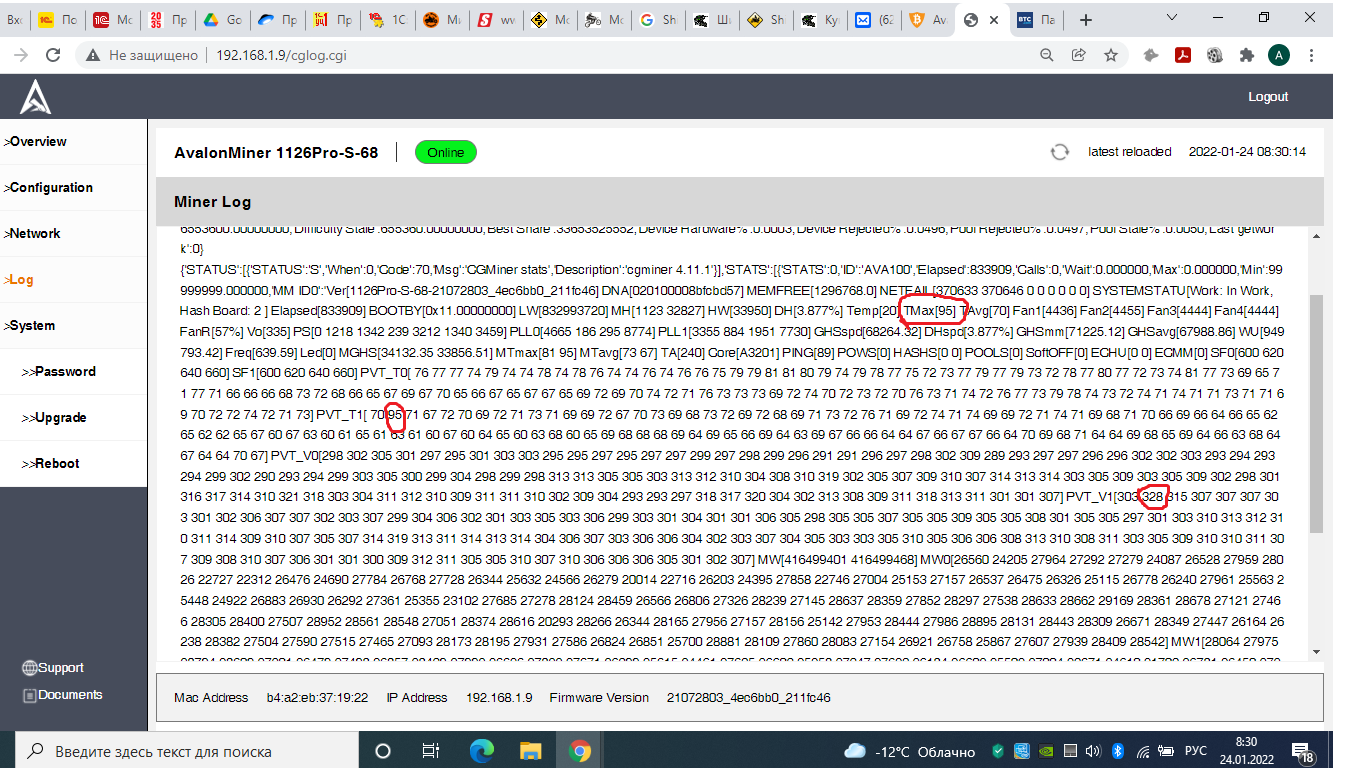Open the NVIDIA tray icon
The image size is (1366, 768).
tap(1044, 751)
